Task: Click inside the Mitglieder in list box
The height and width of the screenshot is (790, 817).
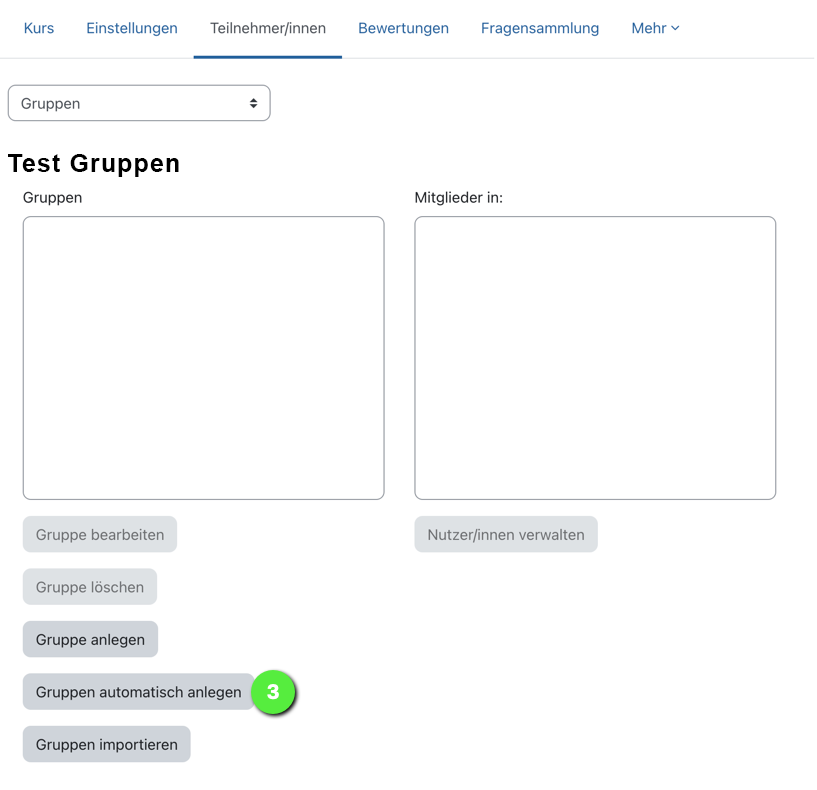Action: (595, 357)
